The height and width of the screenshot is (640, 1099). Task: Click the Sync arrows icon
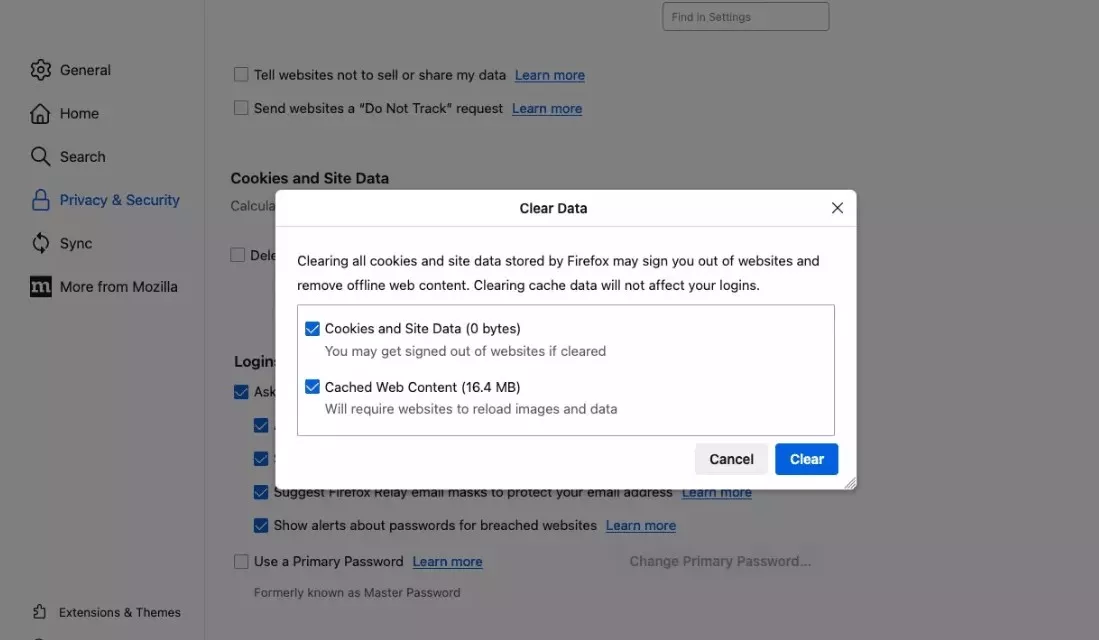pos(40,243)
